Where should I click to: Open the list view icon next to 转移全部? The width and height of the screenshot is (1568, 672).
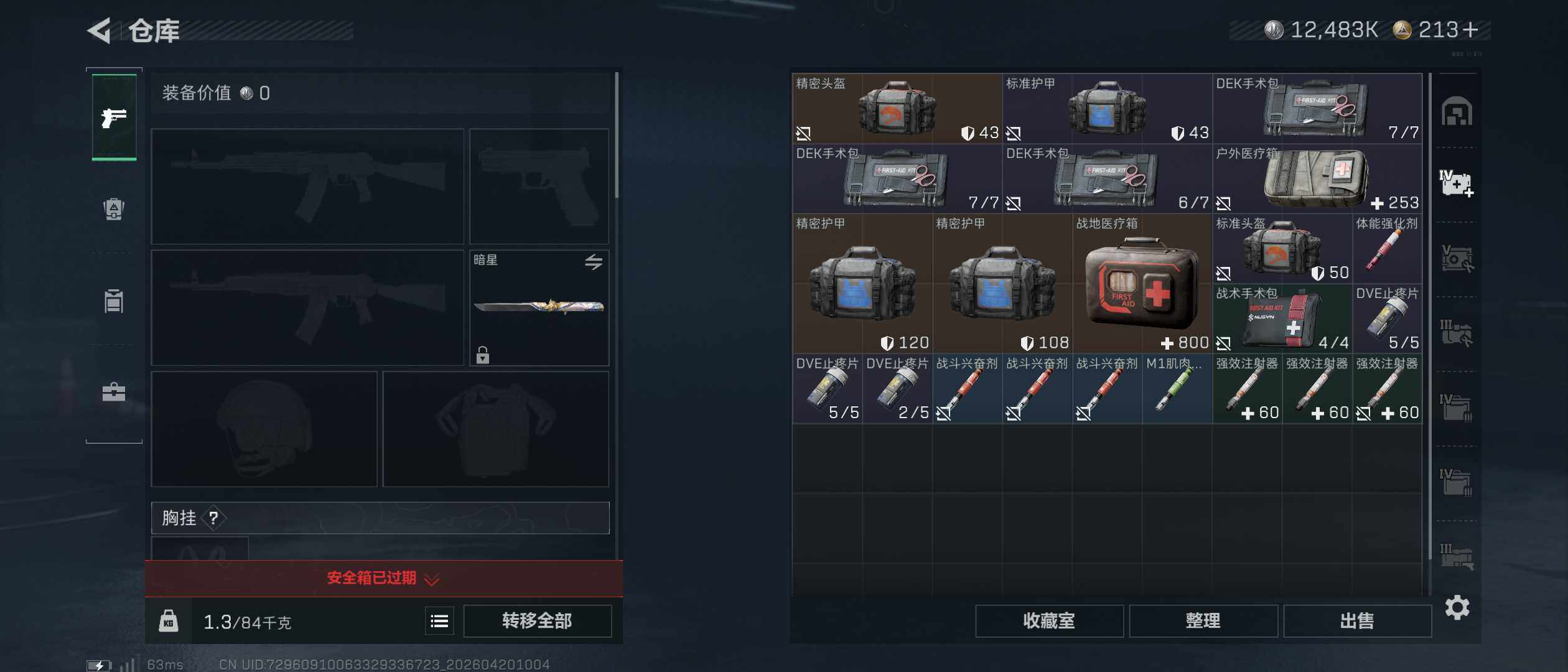tap(439, 621)
